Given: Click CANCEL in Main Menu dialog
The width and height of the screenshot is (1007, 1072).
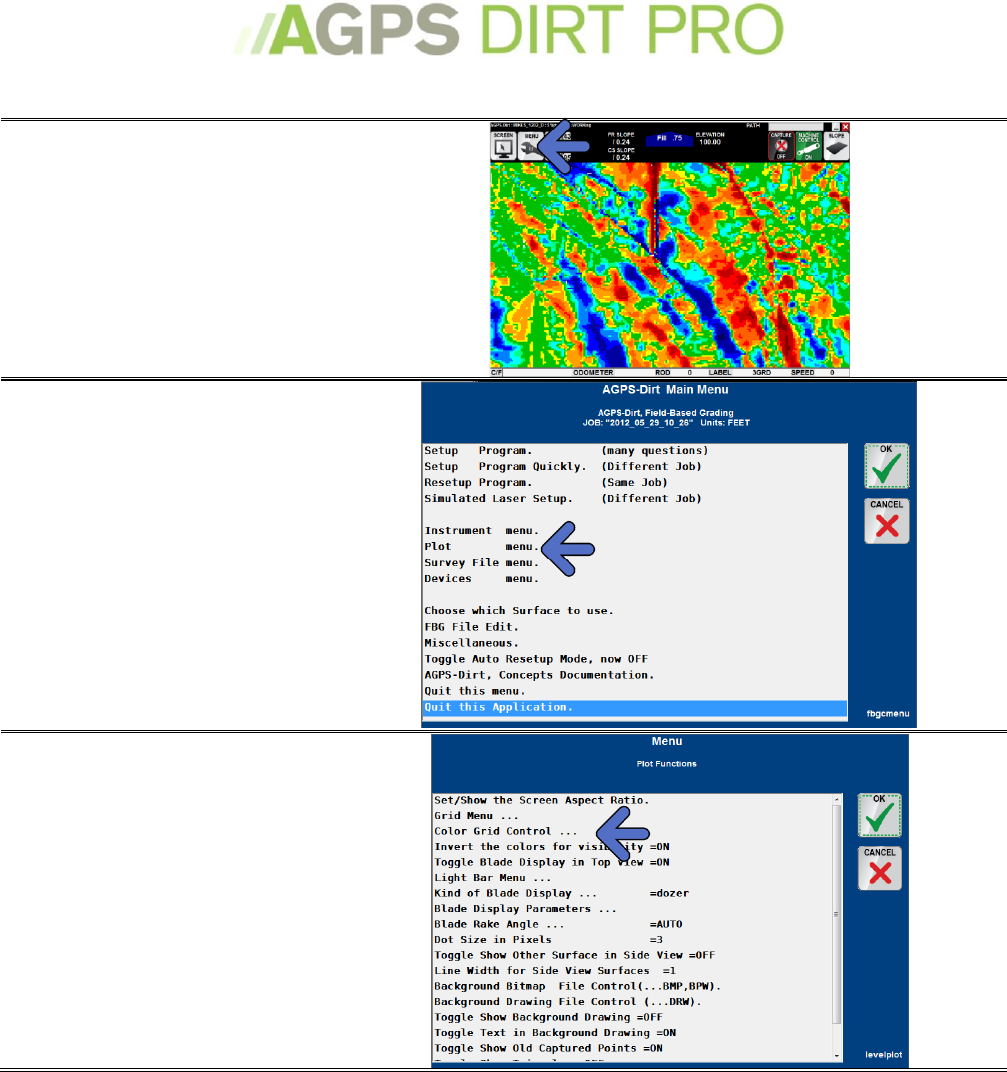Looking at the screenshot, I should click(886, 521).
